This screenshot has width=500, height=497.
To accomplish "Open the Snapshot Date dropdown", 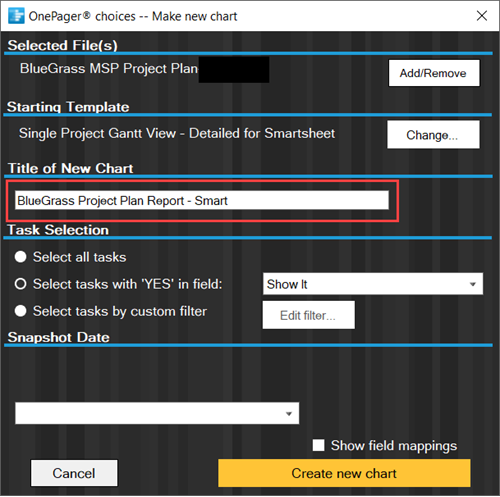I will pos(157,413).
